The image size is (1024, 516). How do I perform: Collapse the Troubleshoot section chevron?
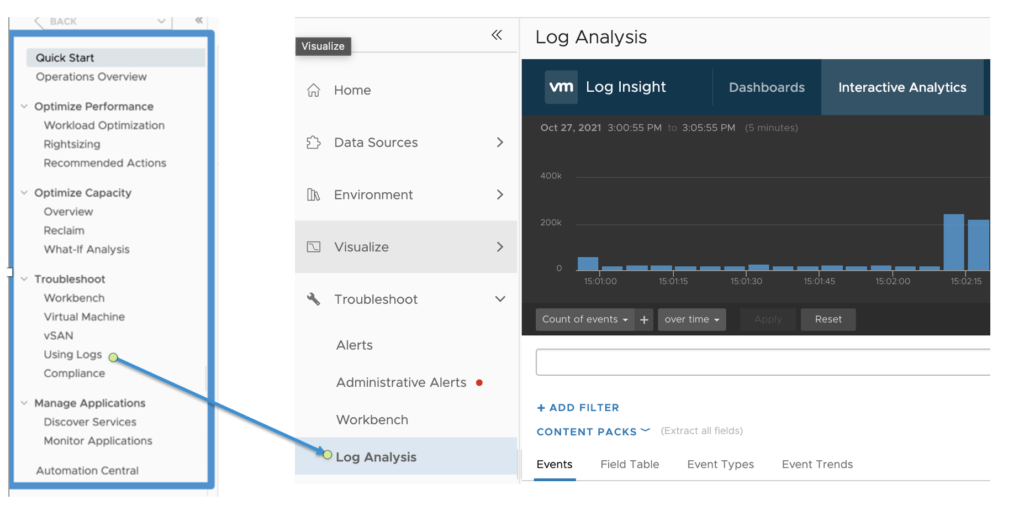[x=500, y=299]
